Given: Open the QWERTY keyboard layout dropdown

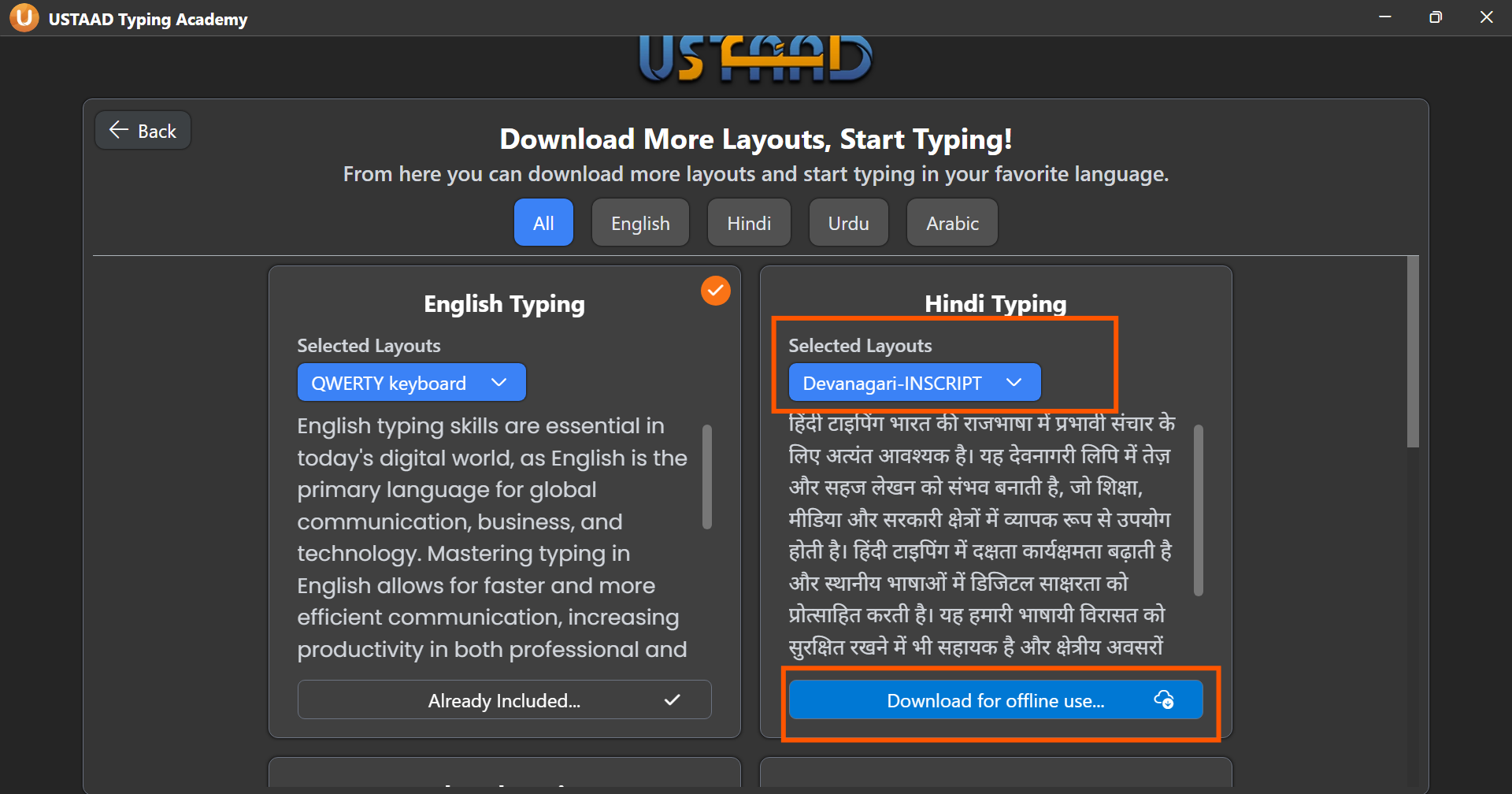Looking at the screenshot, I should click(x=411, y=383).
